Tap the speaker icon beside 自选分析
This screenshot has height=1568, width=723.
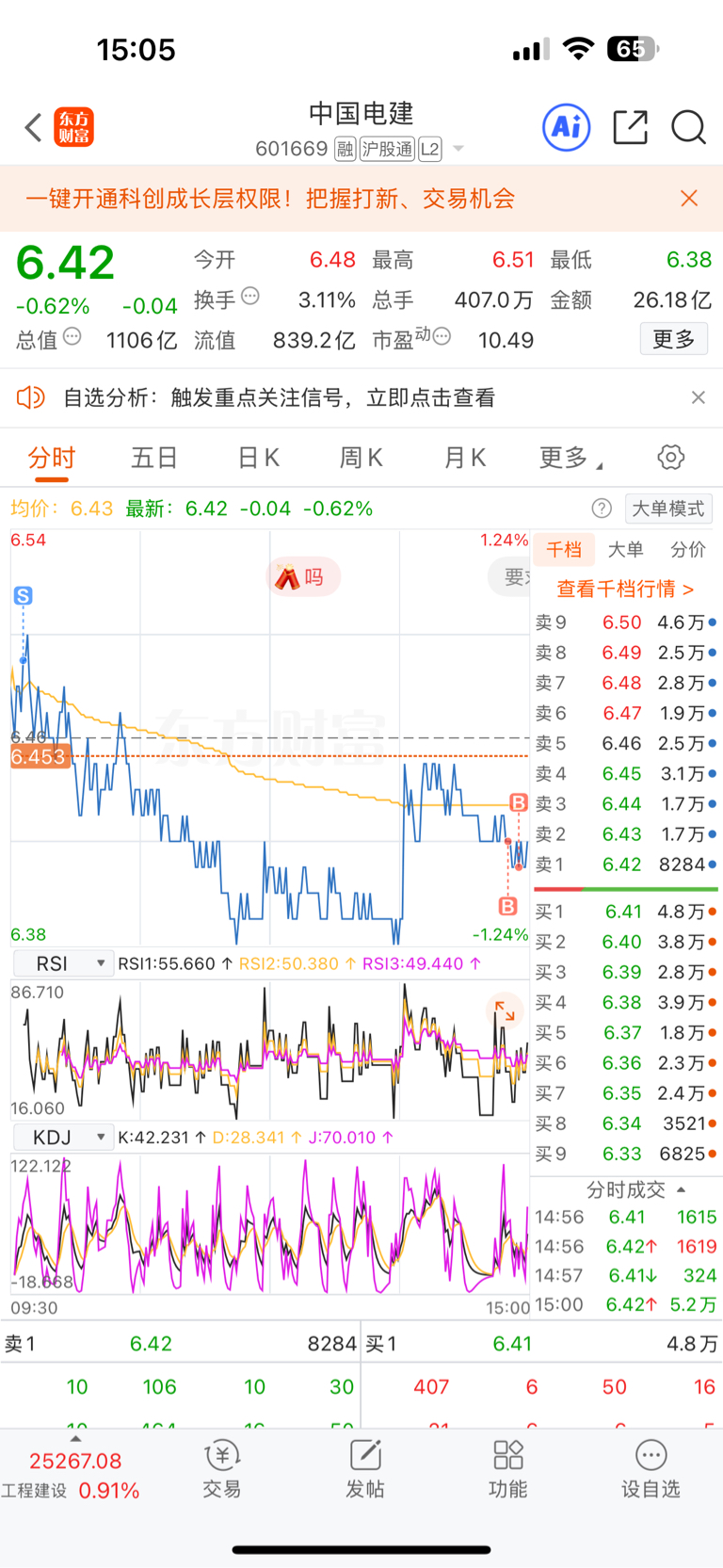31,397
